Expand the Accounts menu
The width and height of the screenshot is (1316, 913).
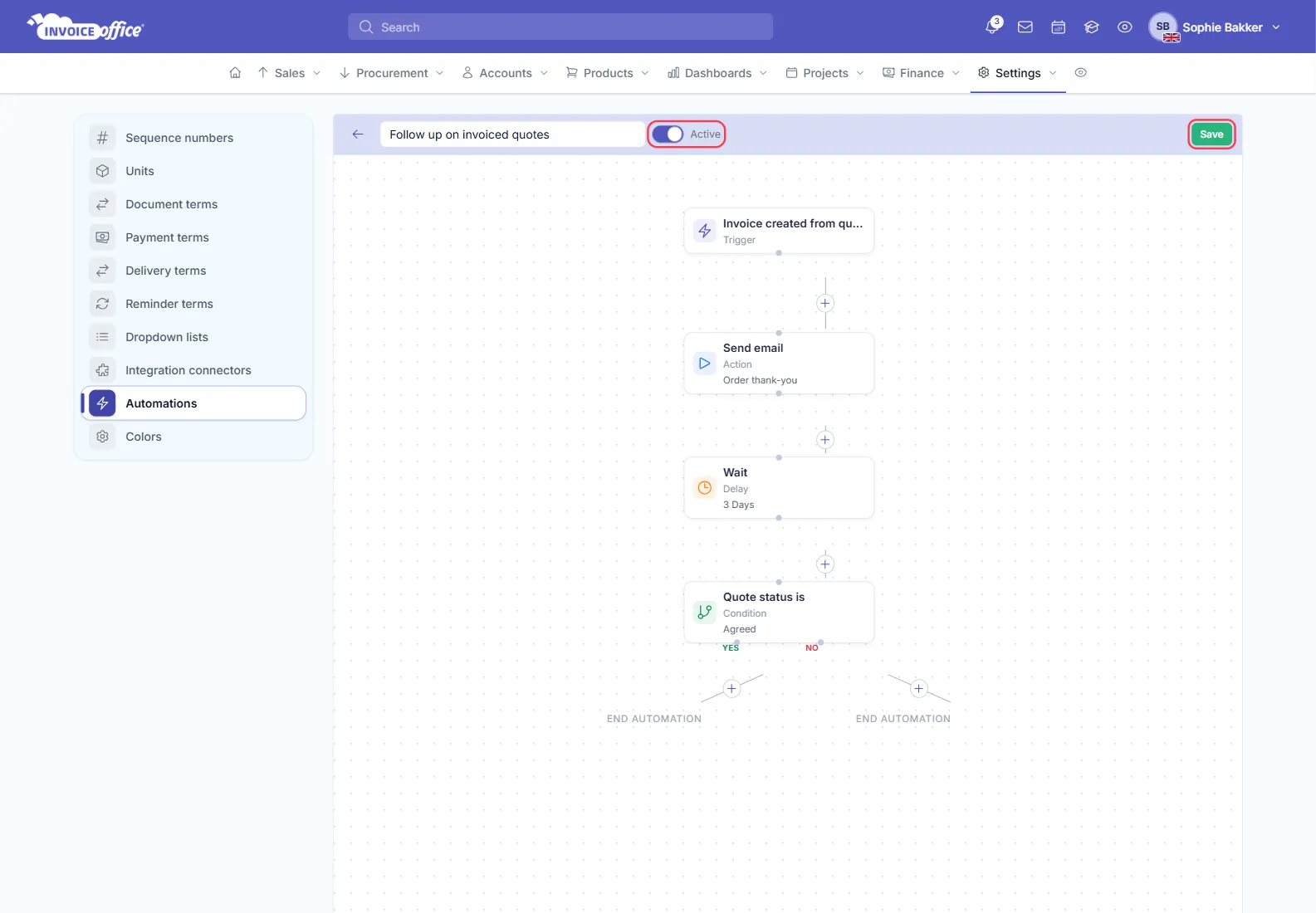(505, 73)
